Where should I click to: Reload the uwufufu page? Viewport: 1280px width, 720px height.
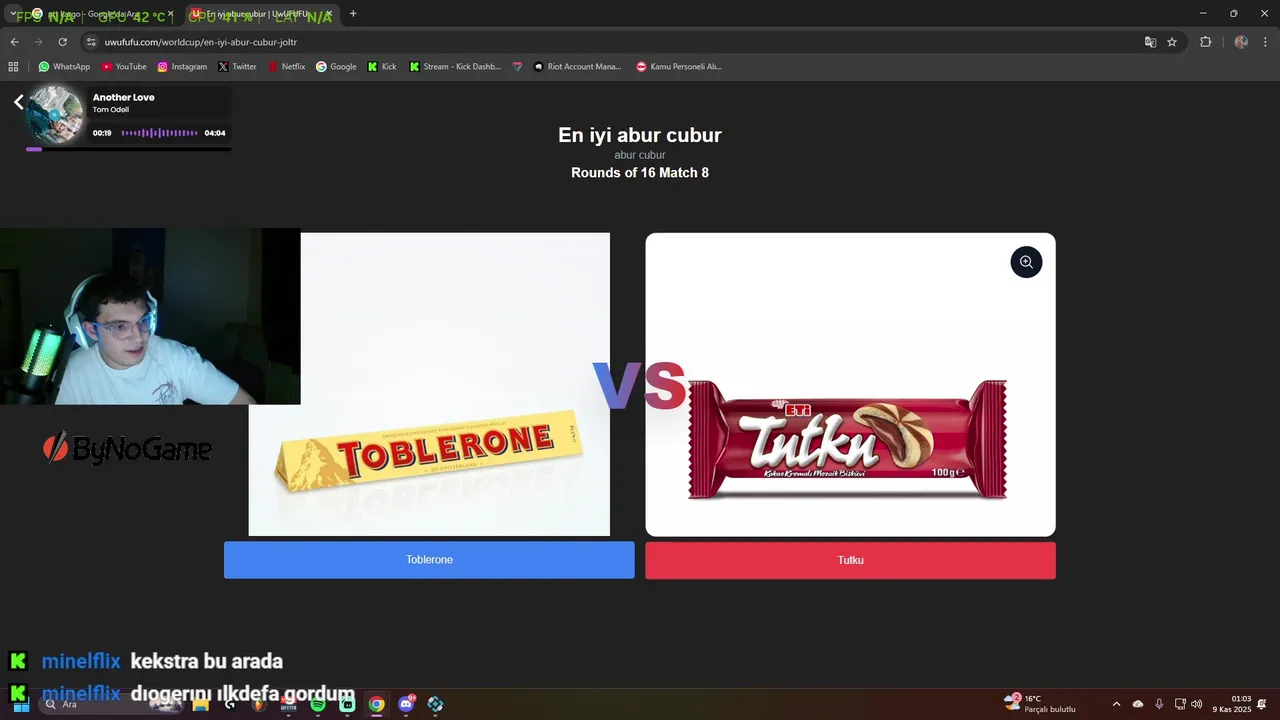pos(62,42)
